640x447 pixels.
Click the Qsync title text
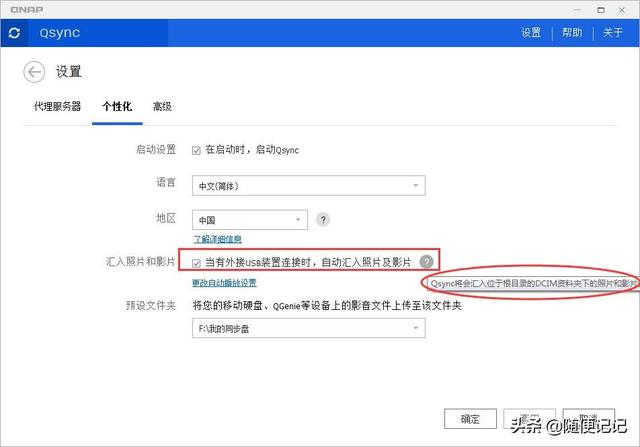point(60,33)
